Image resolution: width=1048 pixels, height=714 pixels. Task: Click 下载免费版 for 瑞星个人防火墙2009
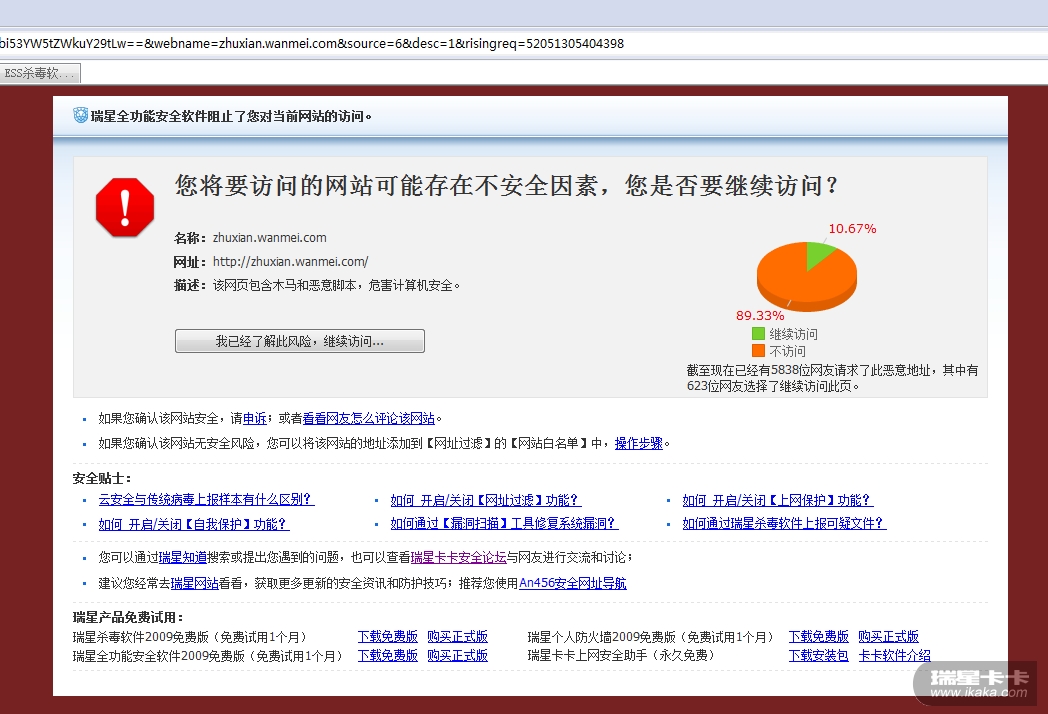coord(819,636)
